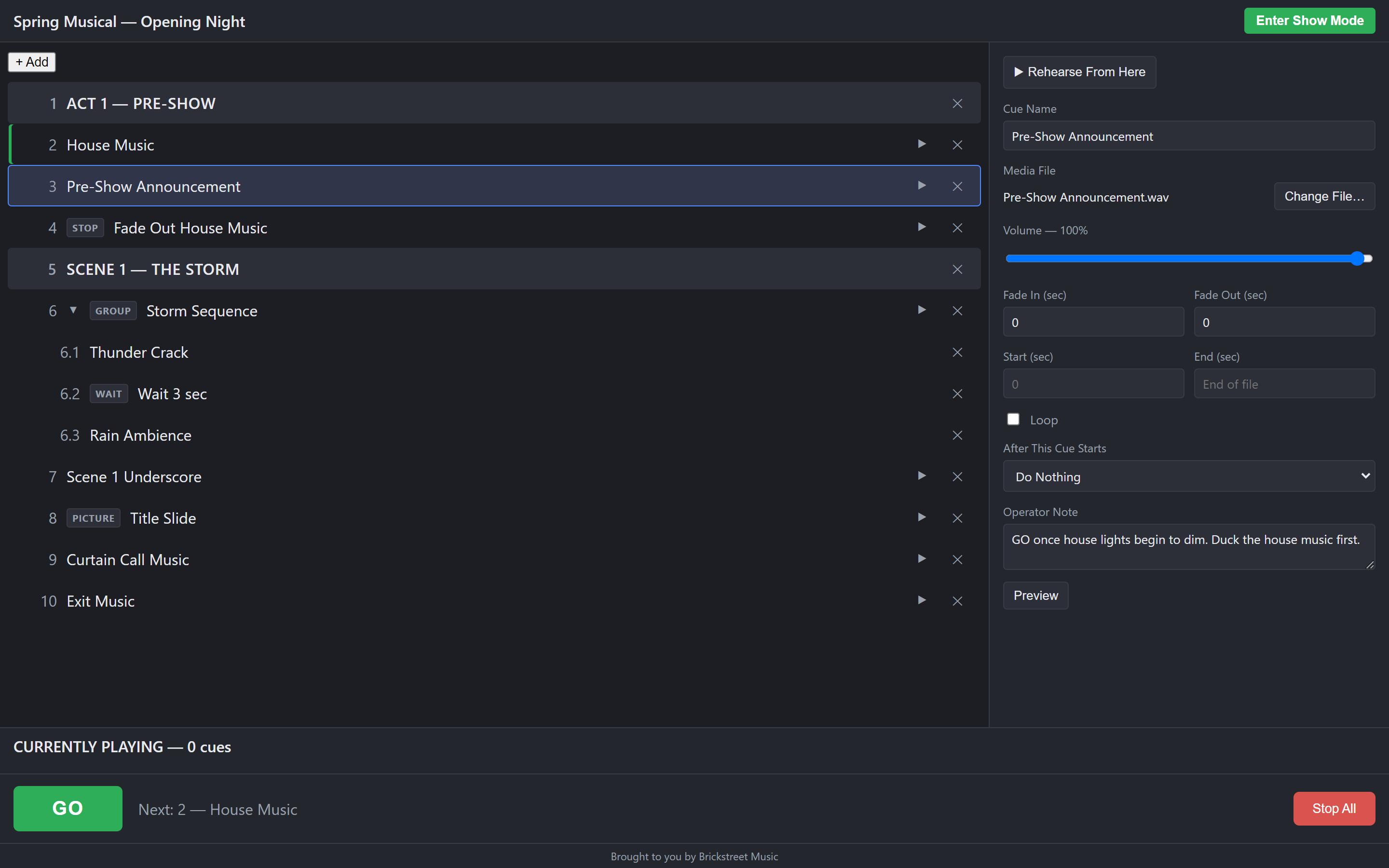Enable the Loop checkbox

click(1013, 419)
